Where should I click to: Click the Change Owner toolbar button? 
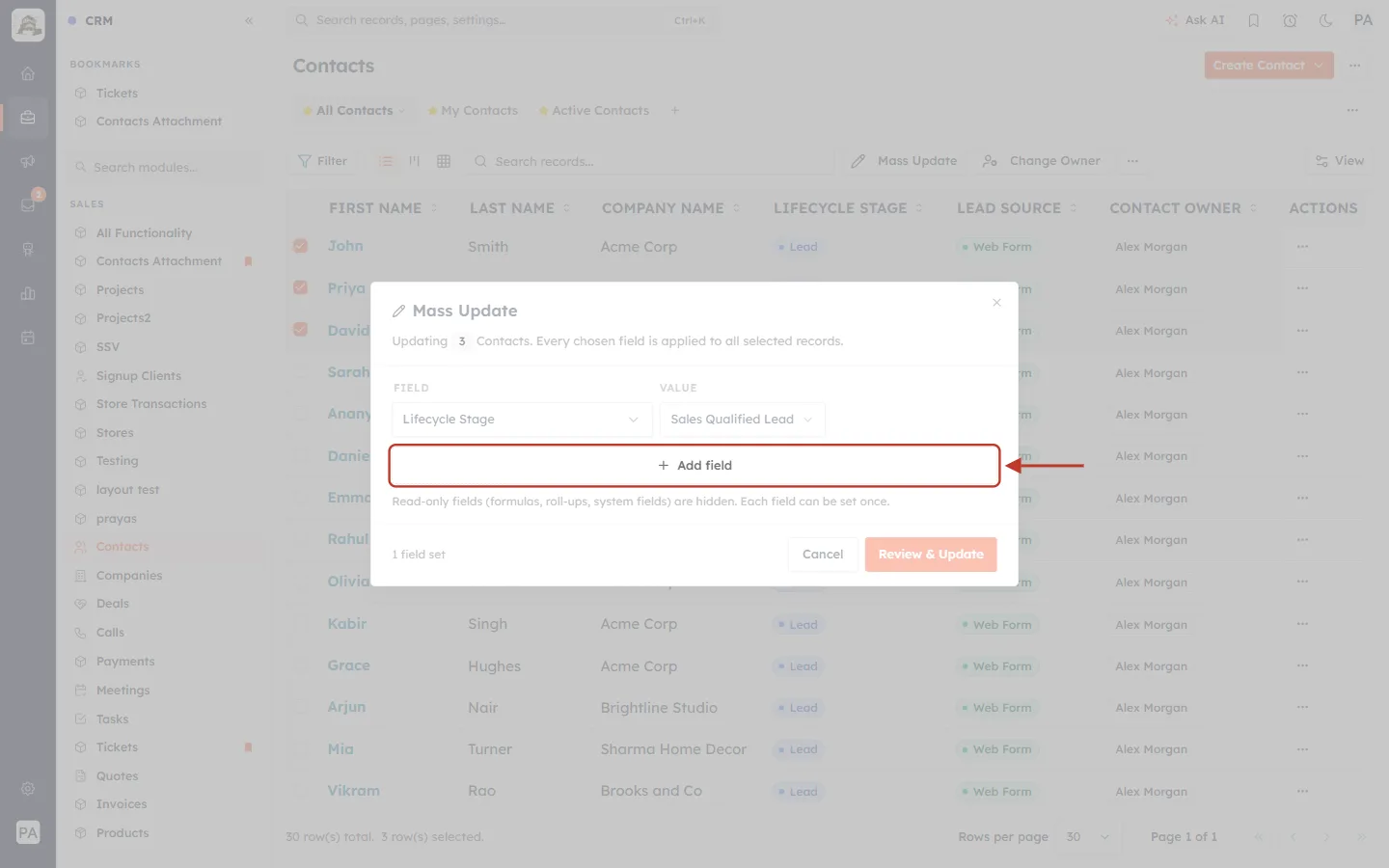1042,161
